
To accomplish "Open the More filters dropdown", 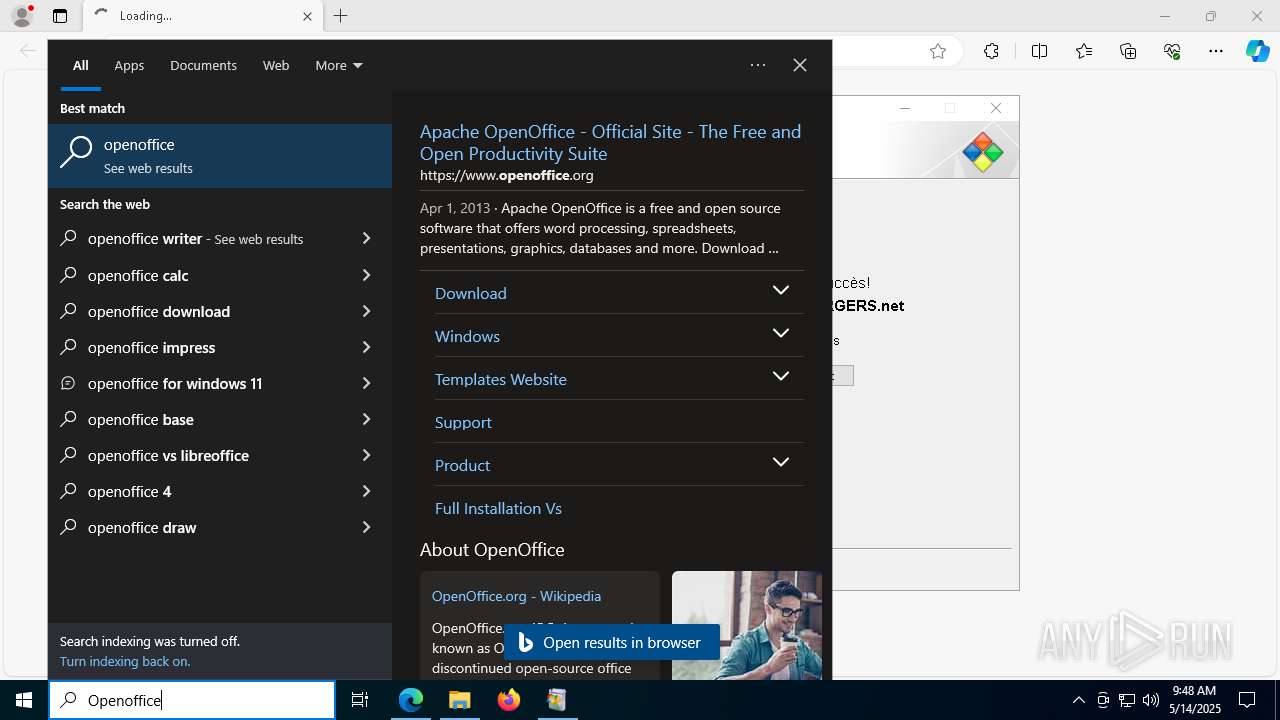I will pos(339,65).
